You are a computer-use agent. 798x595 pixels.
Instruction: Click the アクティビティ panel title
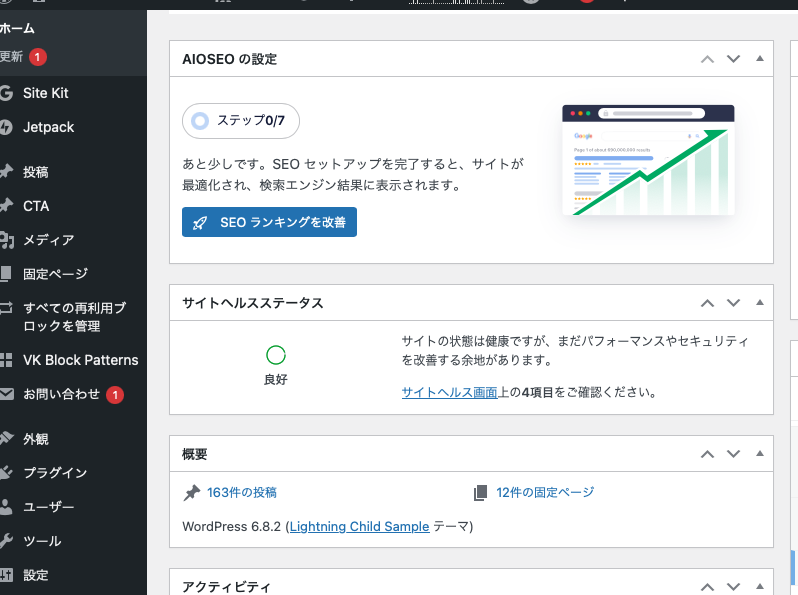(x=226, y=587)
